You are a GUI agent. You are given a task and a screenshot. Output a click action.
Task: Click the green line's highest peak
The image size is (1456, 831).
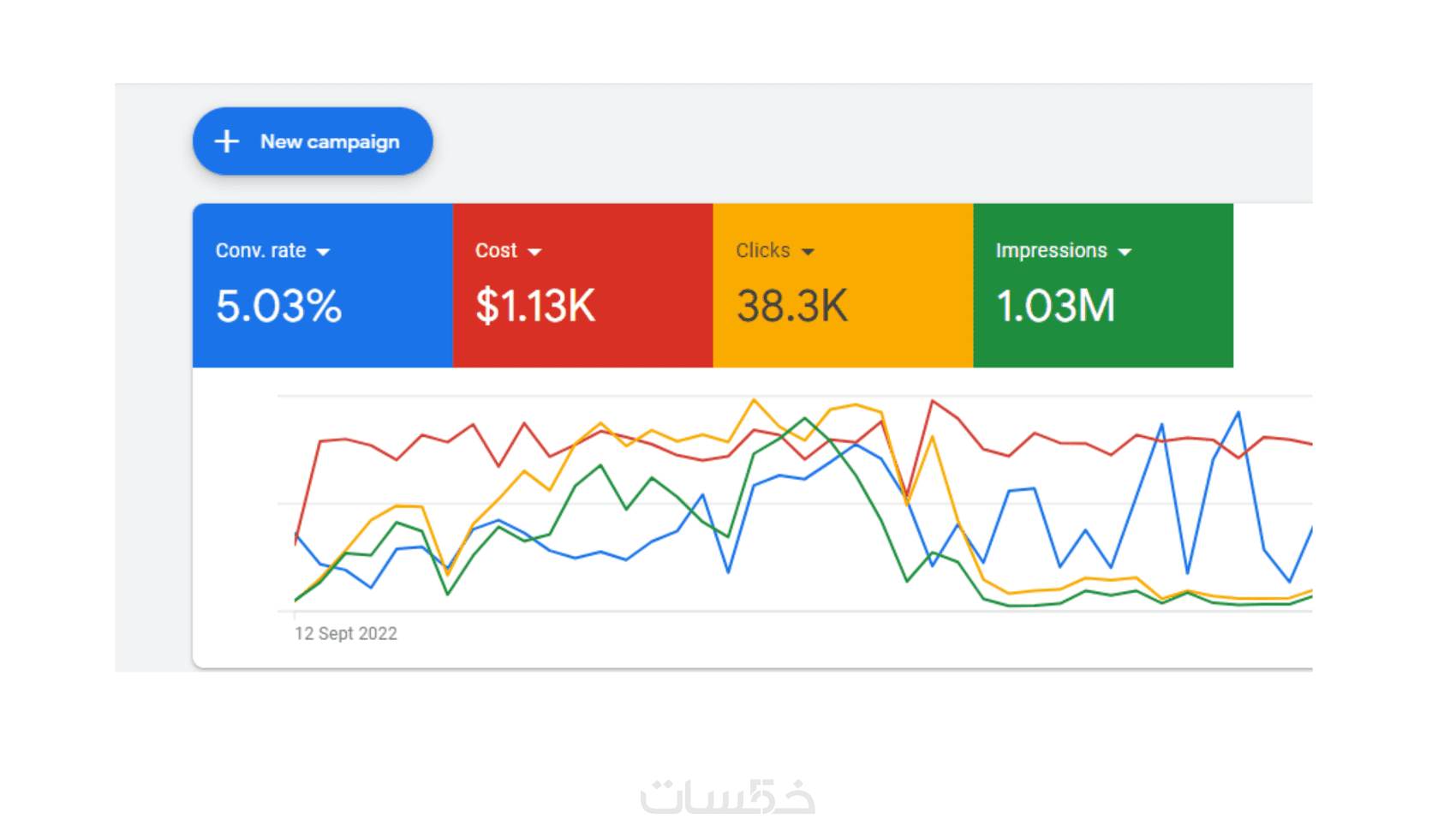[x=805, y=418]
